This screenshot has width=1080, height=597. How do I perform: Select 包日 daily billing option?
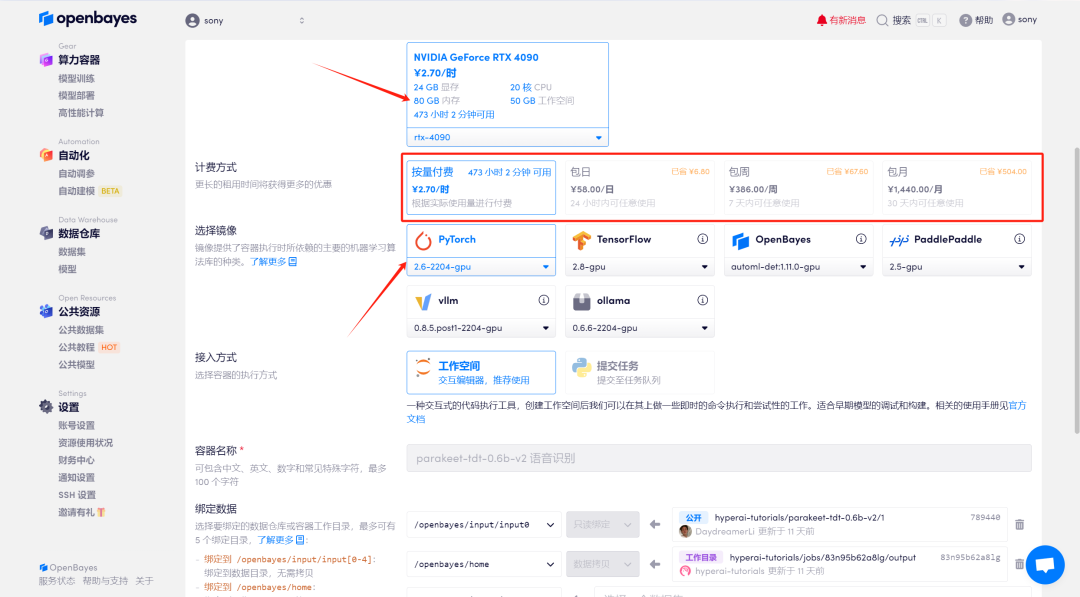pyautogui.click(x=639, y=187)
